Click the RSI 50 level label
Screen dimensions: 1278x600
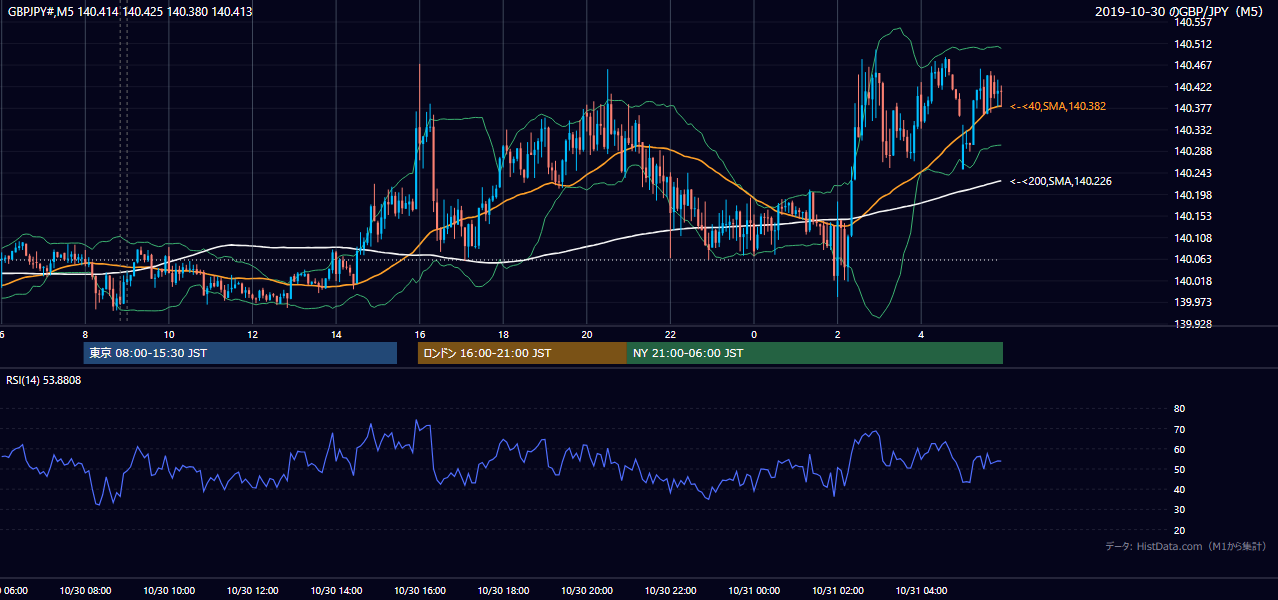pos(1179,469)
